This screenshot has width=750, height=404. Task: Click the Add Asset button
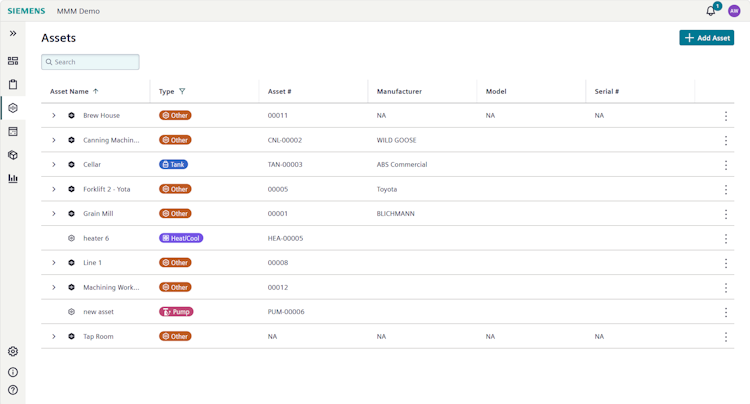click(x=706, y=38)
